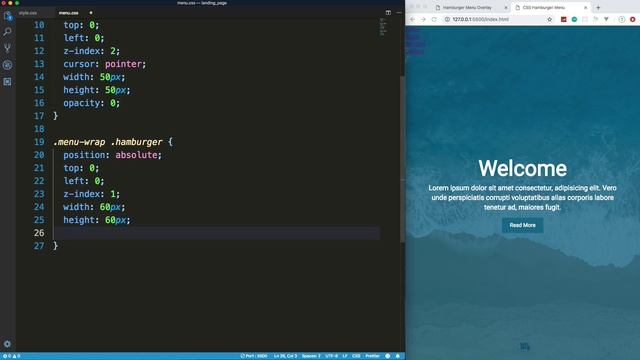
Task: Open the Search view in activity bar
Action: [x=7, y=32]
